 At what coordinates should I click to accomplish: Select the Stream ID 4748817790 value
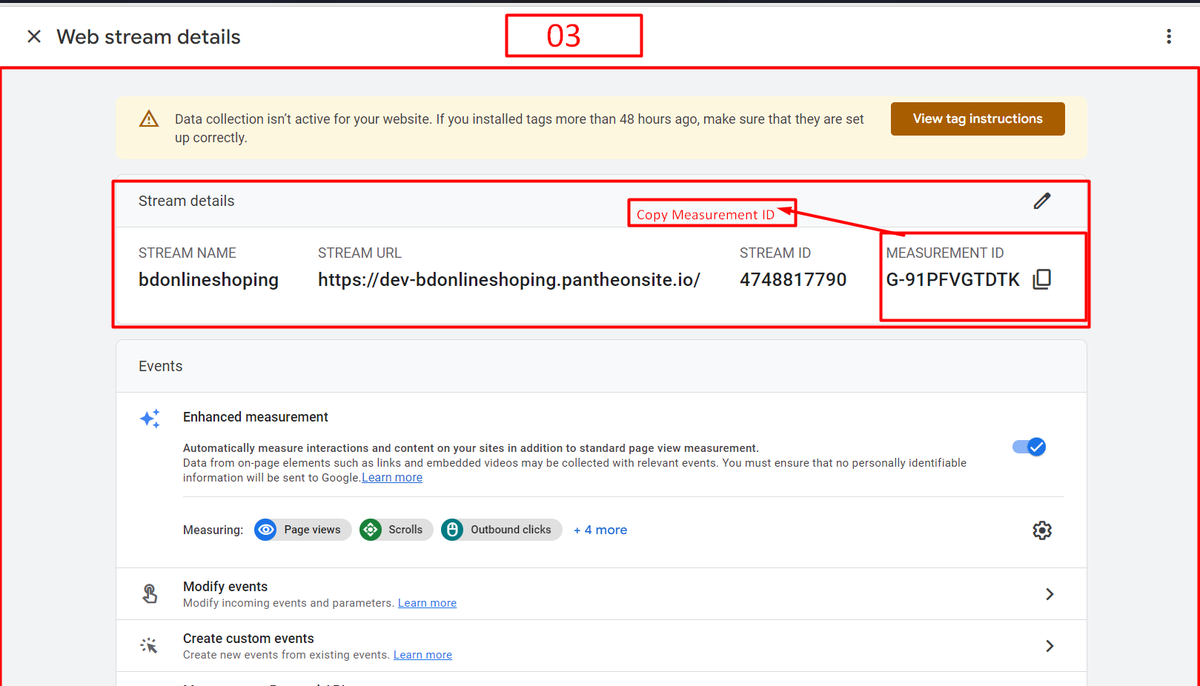(793, 280)
